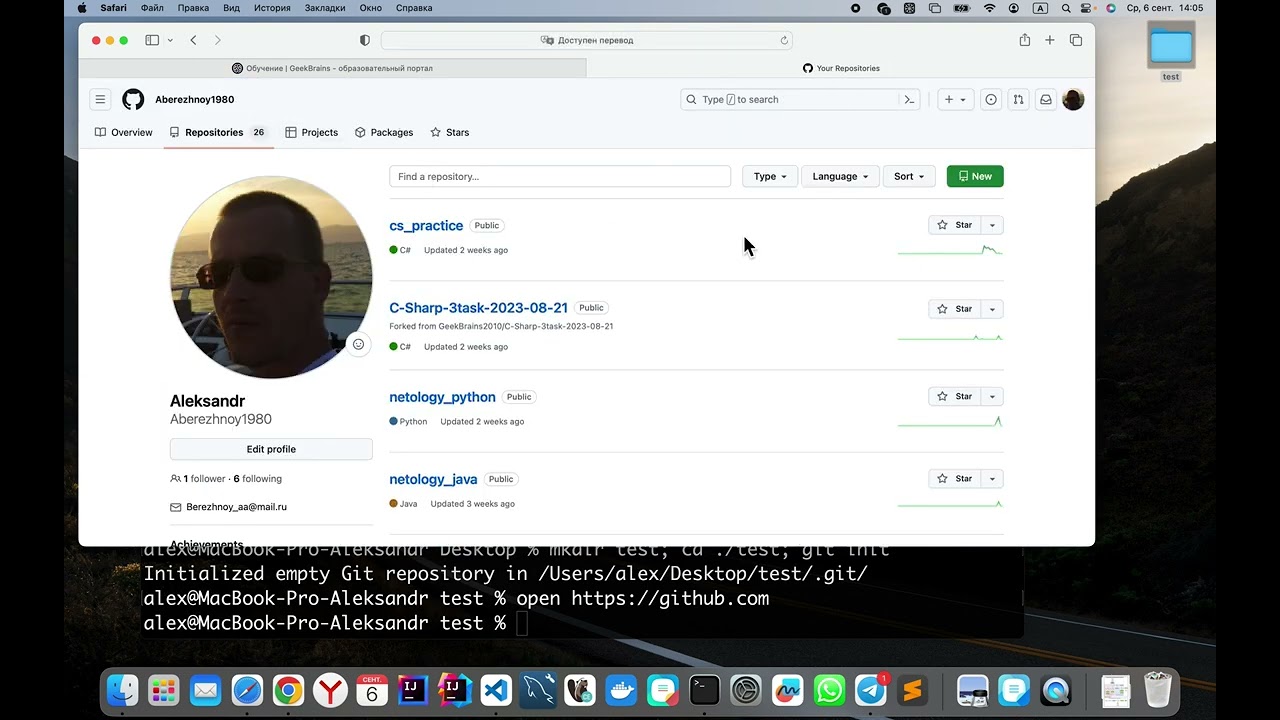Viewport: 1280px width, 720px height.
Task: Open the netology_java repository link
Action: [x=433, y=479]
